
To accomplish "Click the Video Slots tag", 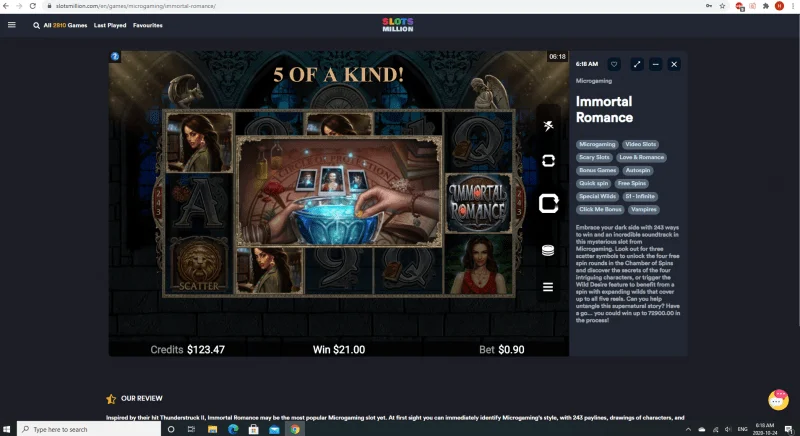I will coord(640,144).
